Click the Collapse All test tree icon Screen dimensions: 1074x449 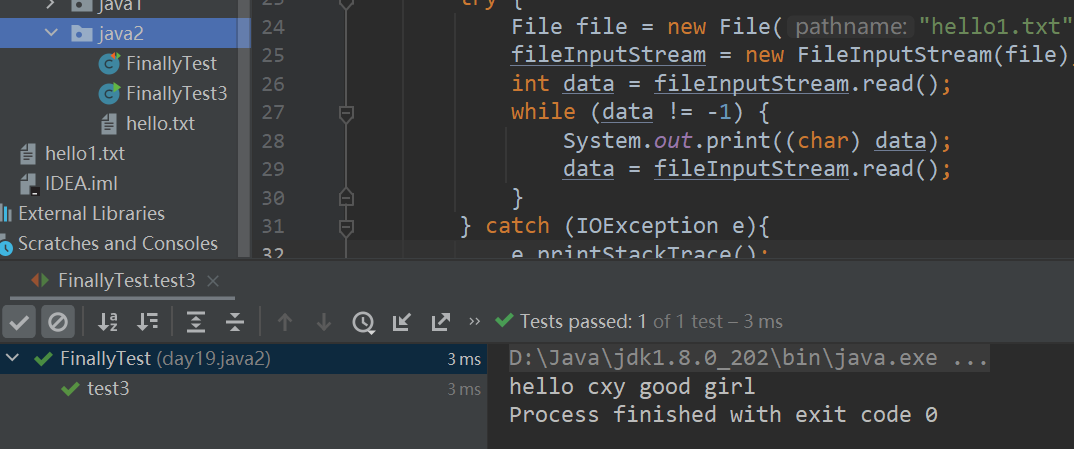(x=235, y=321)
